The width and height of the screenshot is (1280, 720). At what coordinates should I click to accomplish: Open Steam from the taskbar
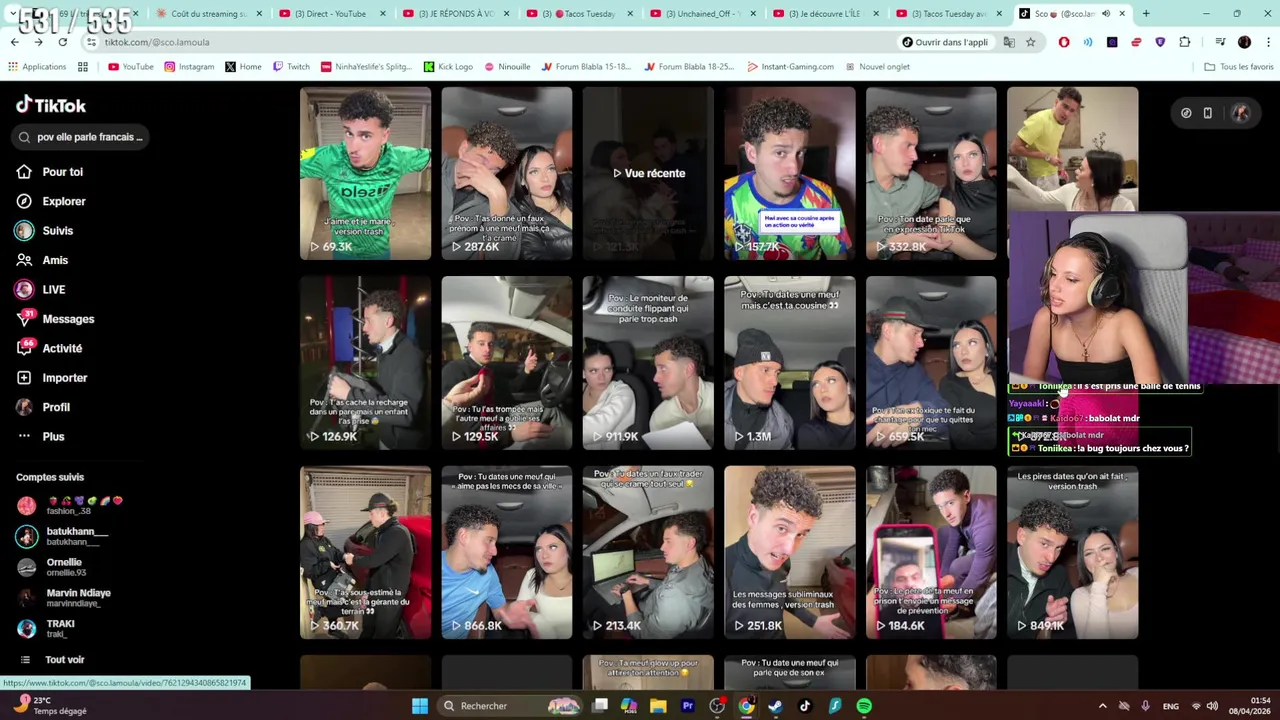(x=775, y=706)
